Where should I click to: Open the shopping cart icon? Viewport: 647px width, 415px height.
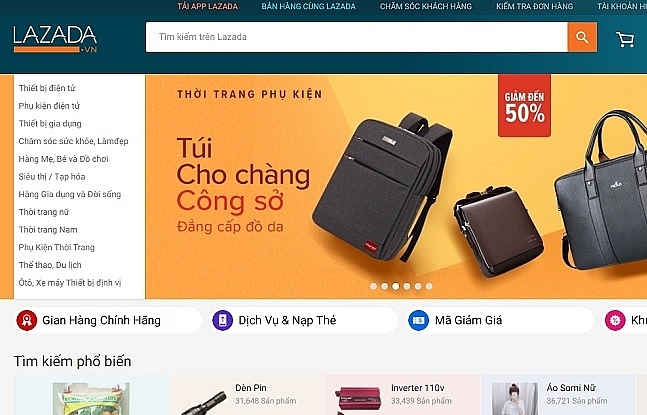coord(625,39)
